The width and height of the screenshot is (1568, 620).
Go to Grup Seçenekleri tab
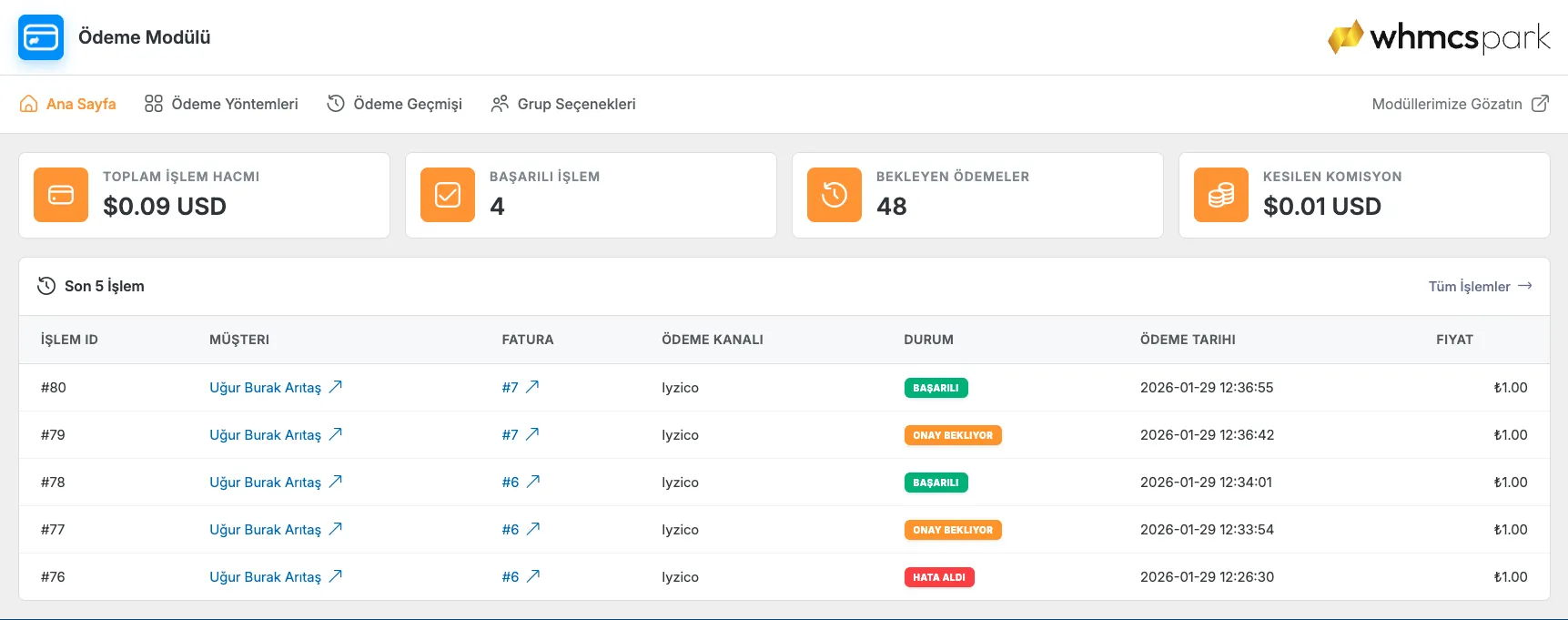(x=563, y=104)
